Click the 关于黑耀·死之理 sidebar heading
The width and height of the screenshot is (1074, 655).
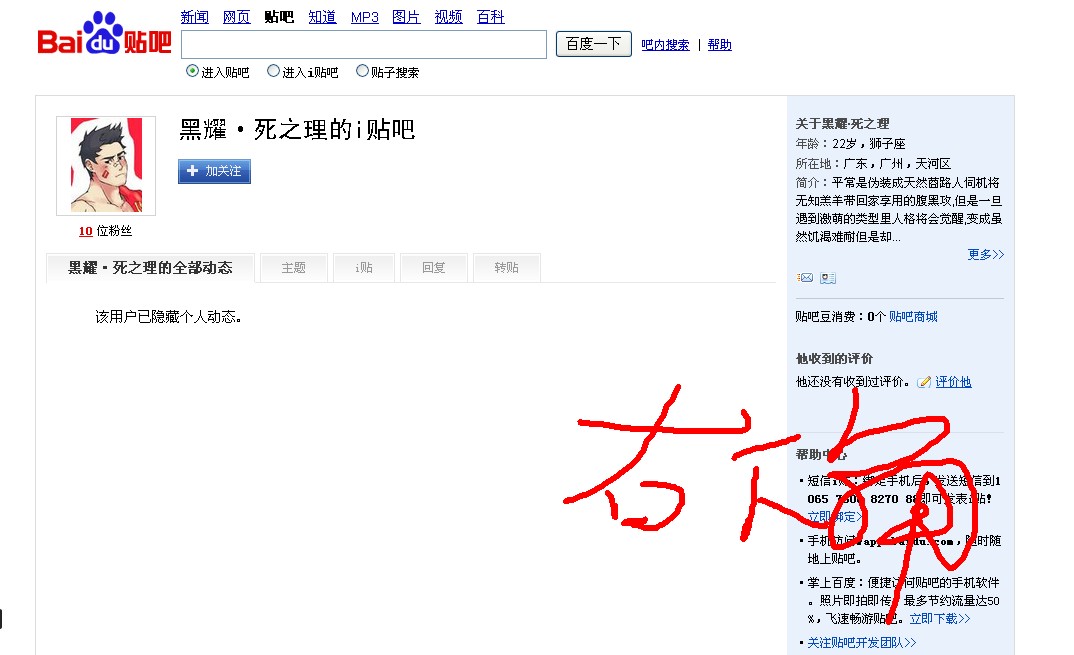click(x=842, y=124)
